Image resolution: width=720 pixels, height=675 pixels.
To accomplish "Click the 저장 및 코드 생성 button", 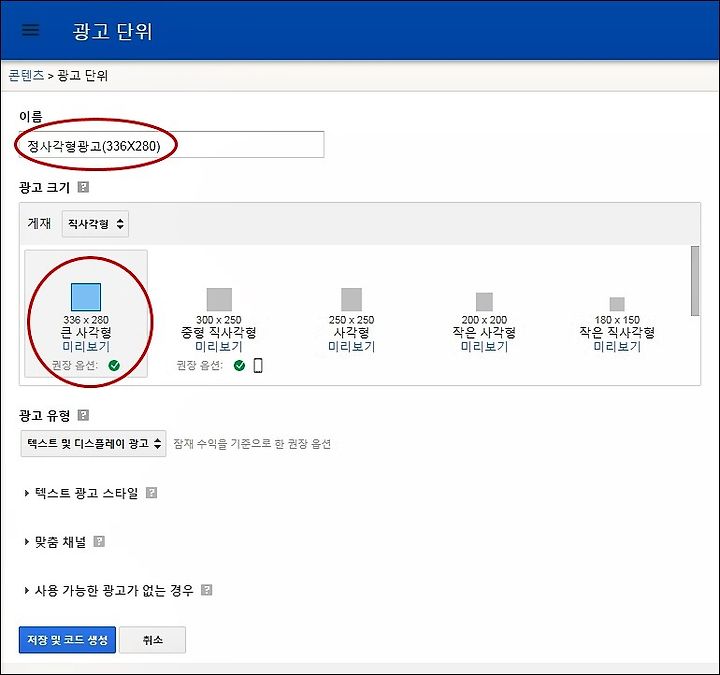I will (x=67, y=640).
